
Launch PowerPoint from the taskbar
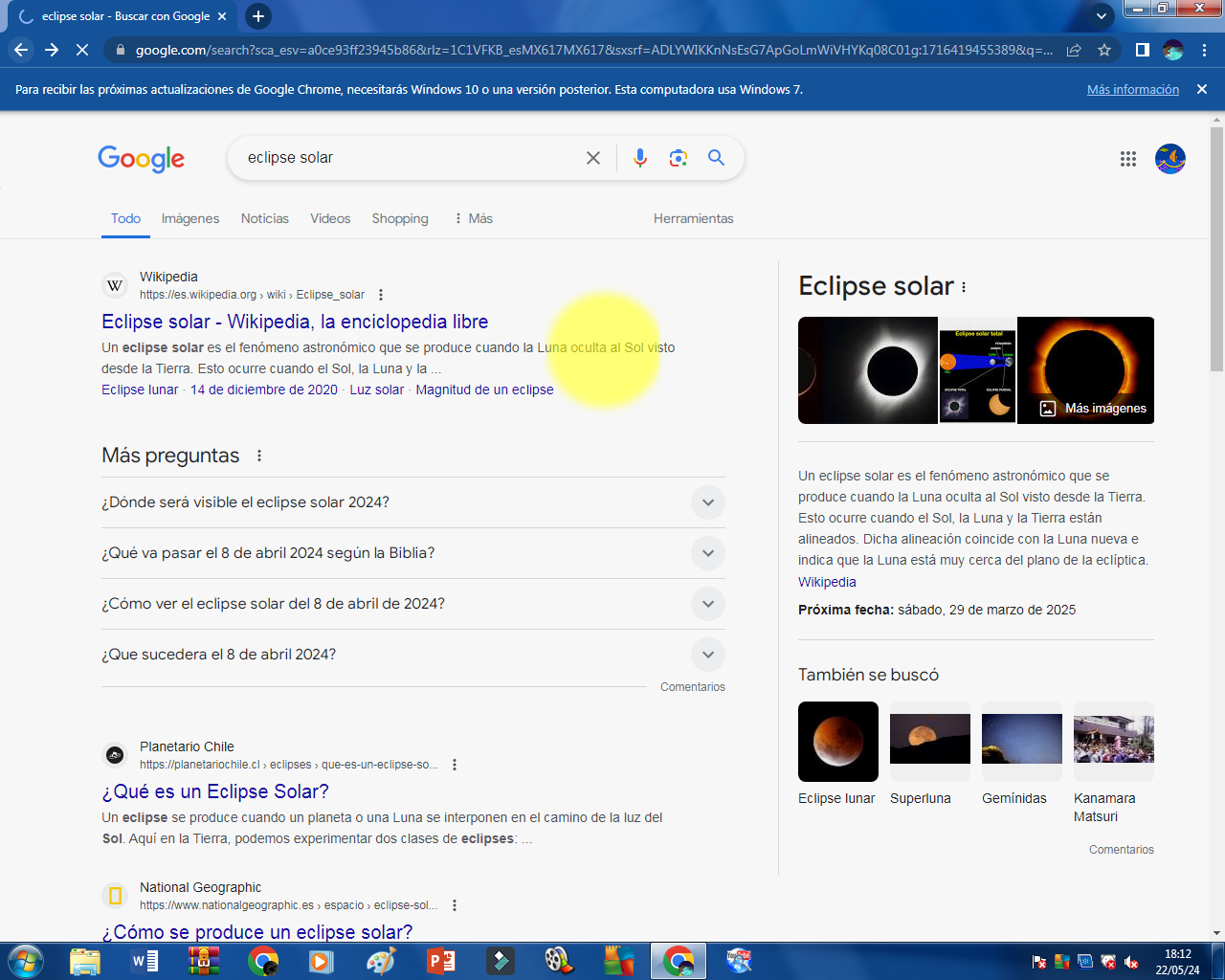pos(441,961)
